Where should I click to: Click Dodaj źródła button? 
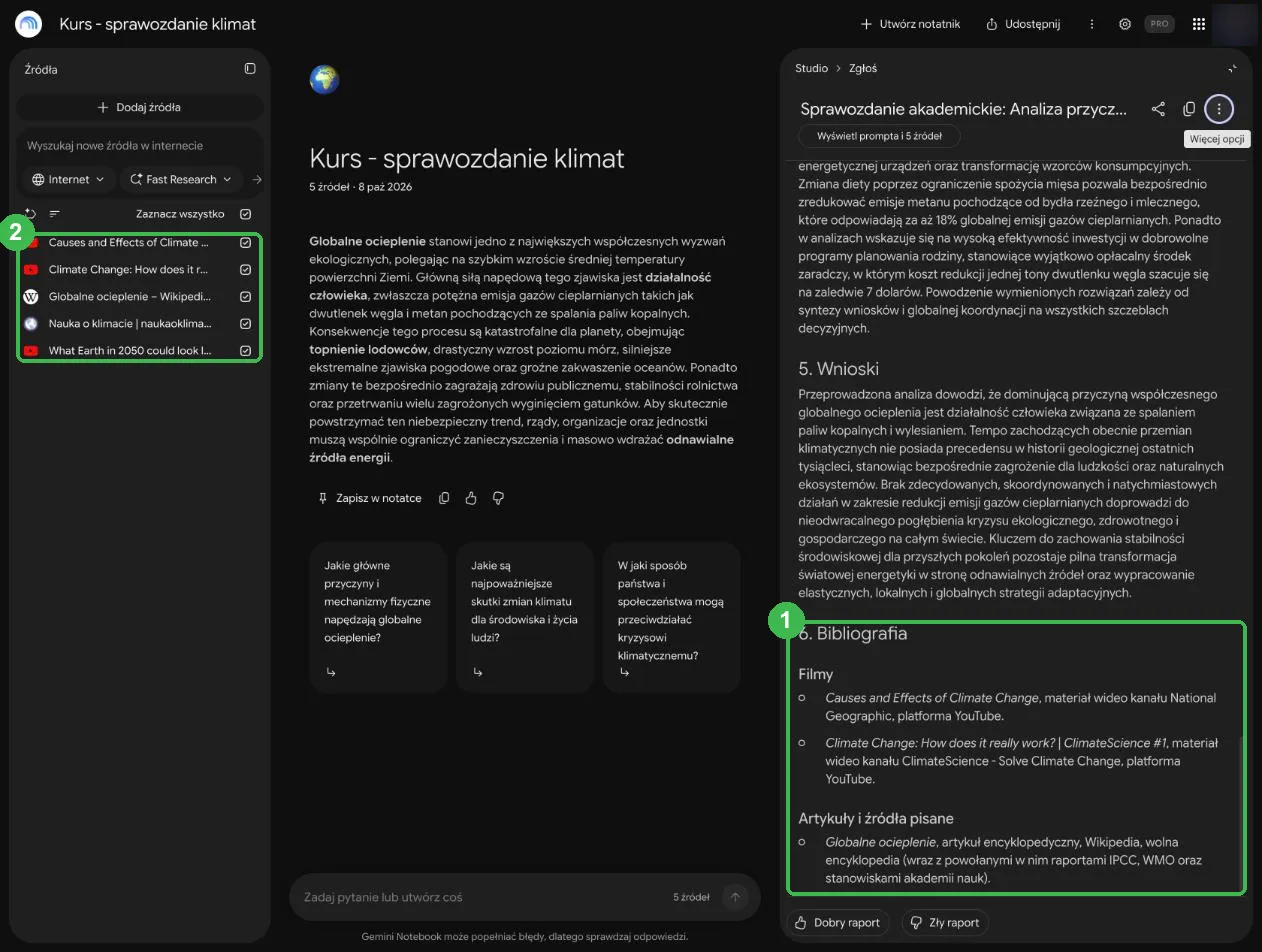tap(139, 107)
